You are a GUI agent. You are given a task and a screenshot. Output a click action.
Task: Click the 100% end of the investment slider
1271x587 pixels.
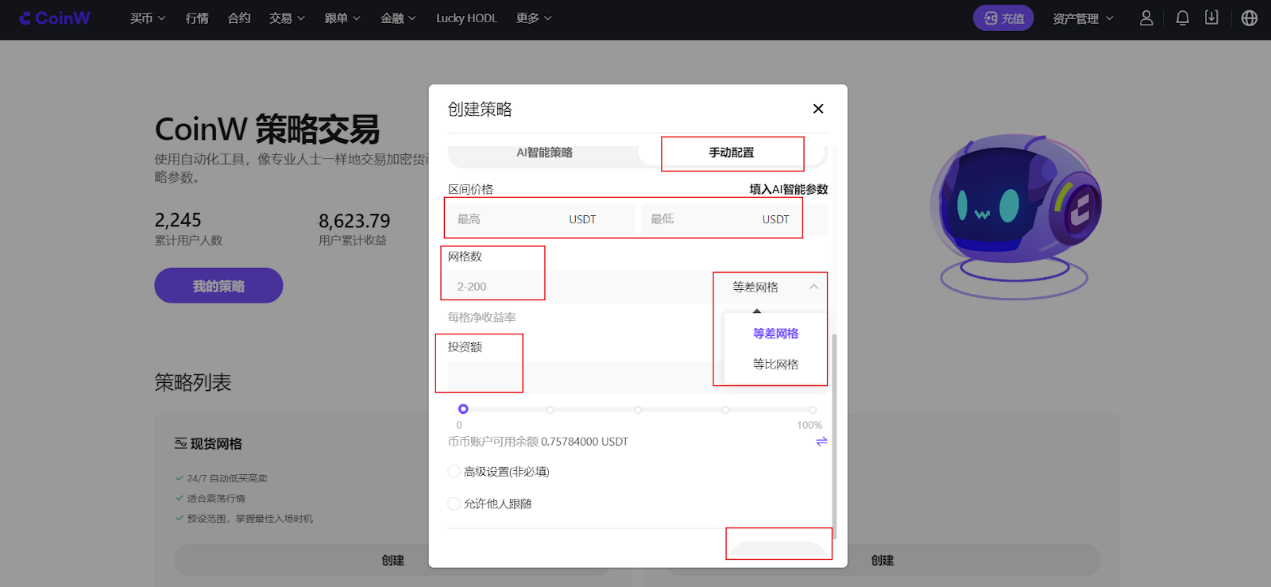click(x=812, y=409)
